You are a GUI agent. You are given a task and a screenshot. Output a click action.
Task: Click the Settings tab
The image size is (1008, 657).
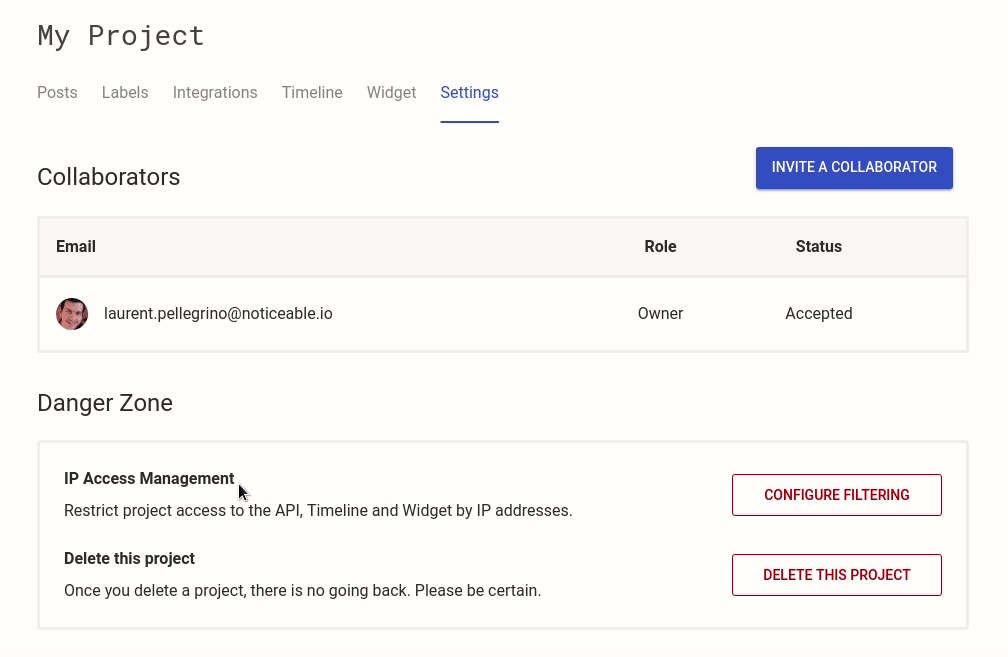(x=469, y=93)
